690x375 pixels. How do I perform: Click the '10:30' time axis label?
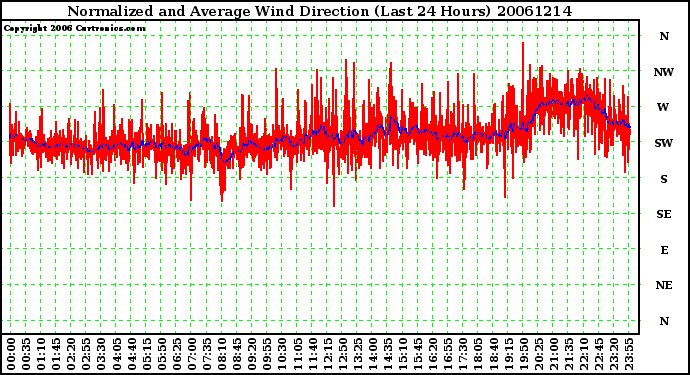point(283,354)
